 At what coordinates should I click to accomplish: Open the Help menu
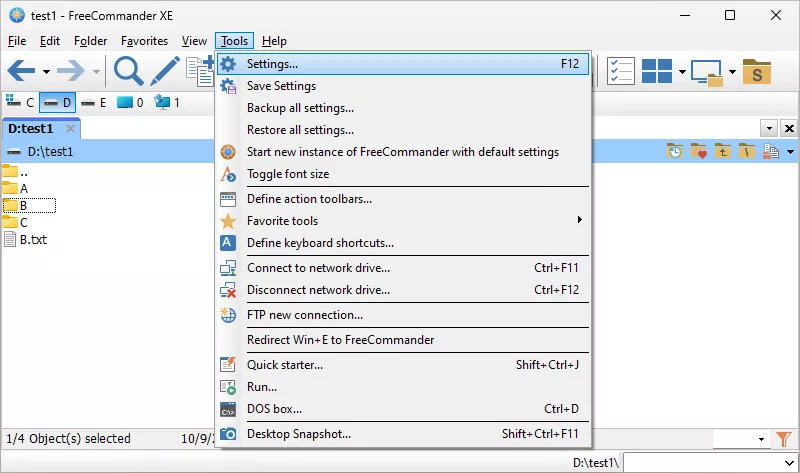click(x=274, y=41)
